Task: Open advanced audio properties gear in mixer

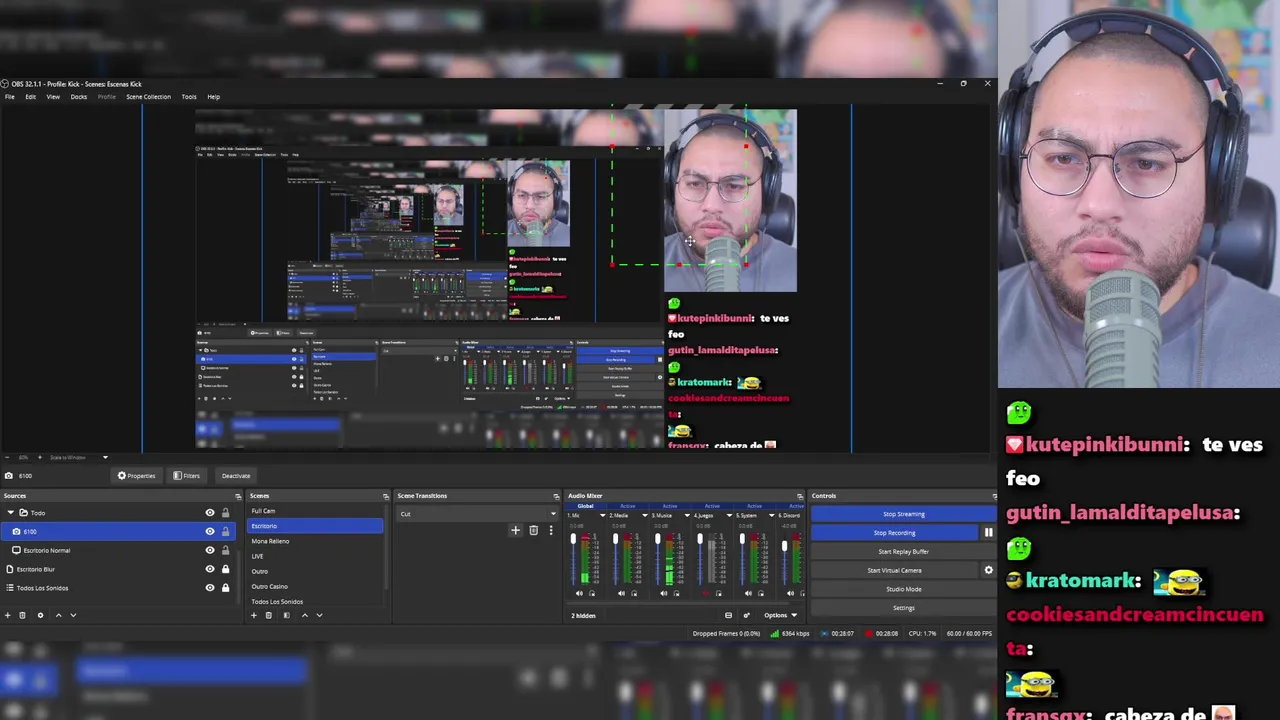Action: point(746,615)
